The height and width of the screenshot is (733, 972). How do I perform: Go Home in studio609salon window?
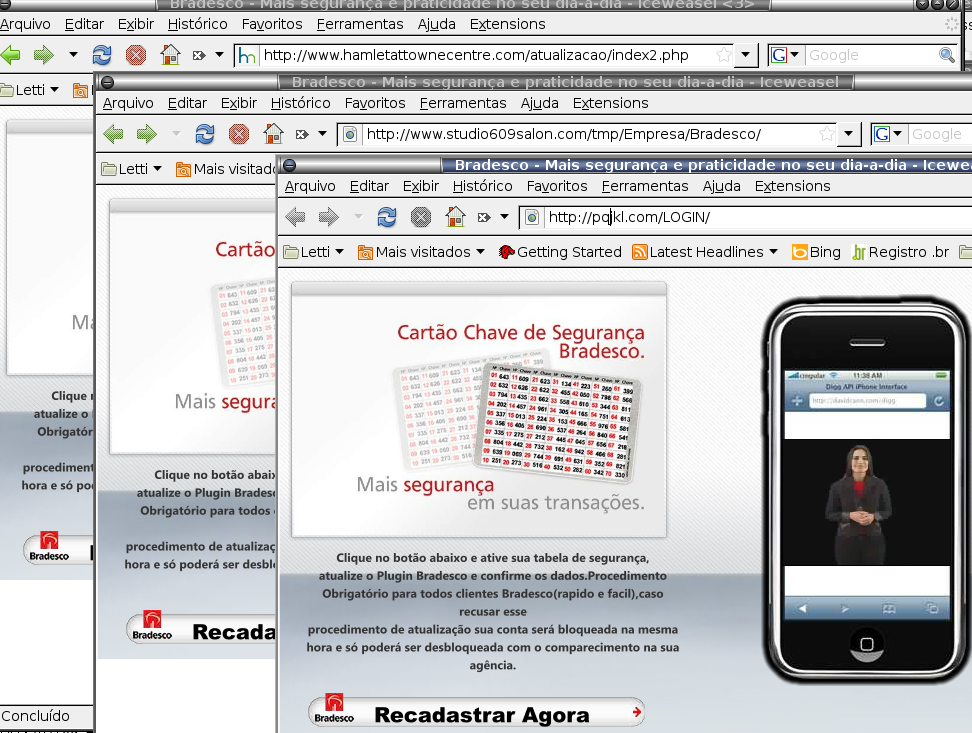(x=273, y=134)
